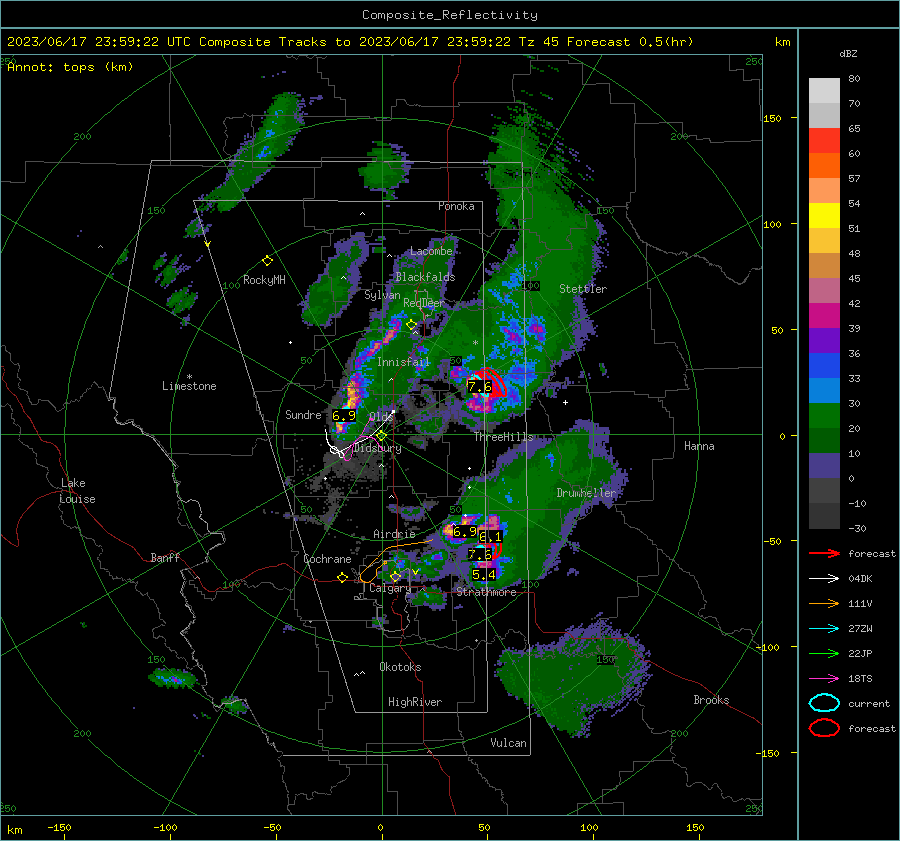This screenshot has width=900, height=841.
Task: Click the dark orange swatch below red
Action: coord(824,166)
